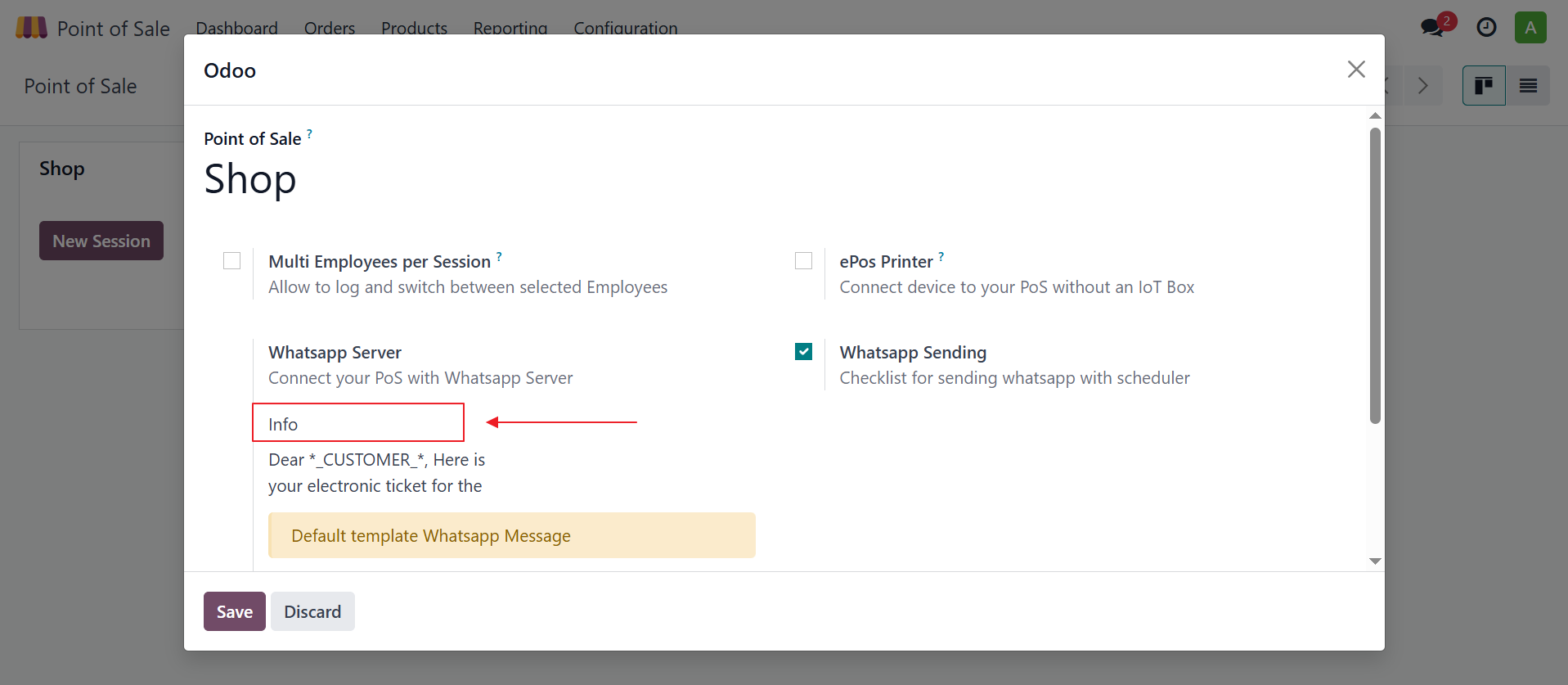Click the Multi Employees per Session label
Screen dimensions: 1568x685
point(380,261)
